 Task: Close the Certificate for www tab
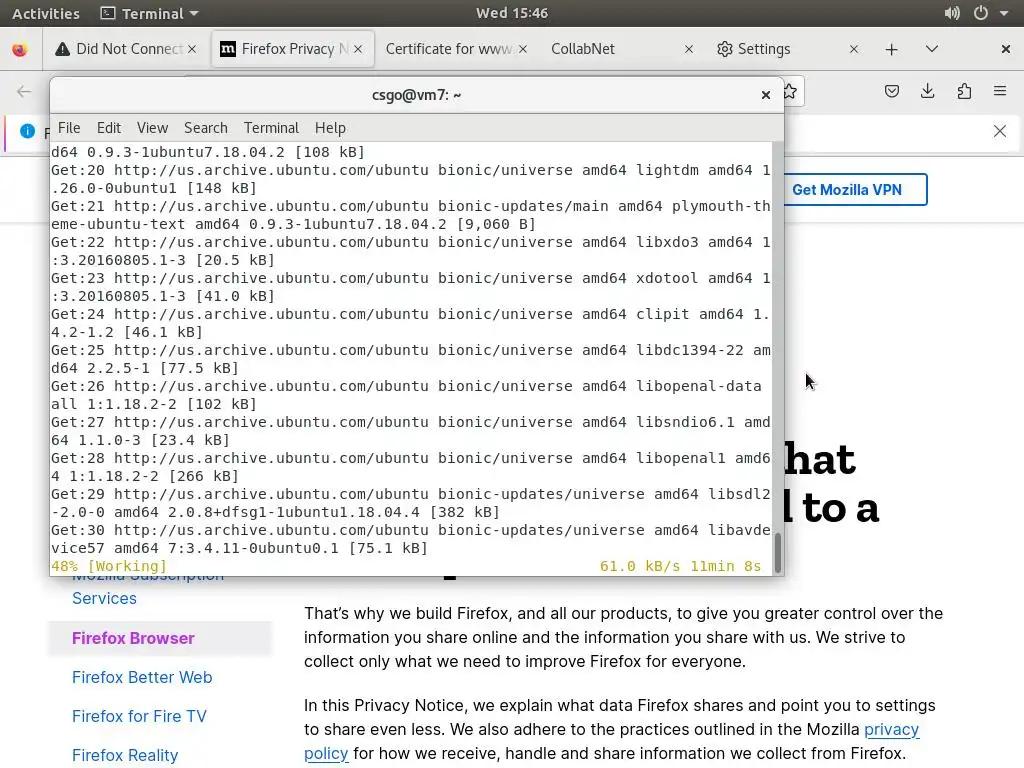coord(523,49)
